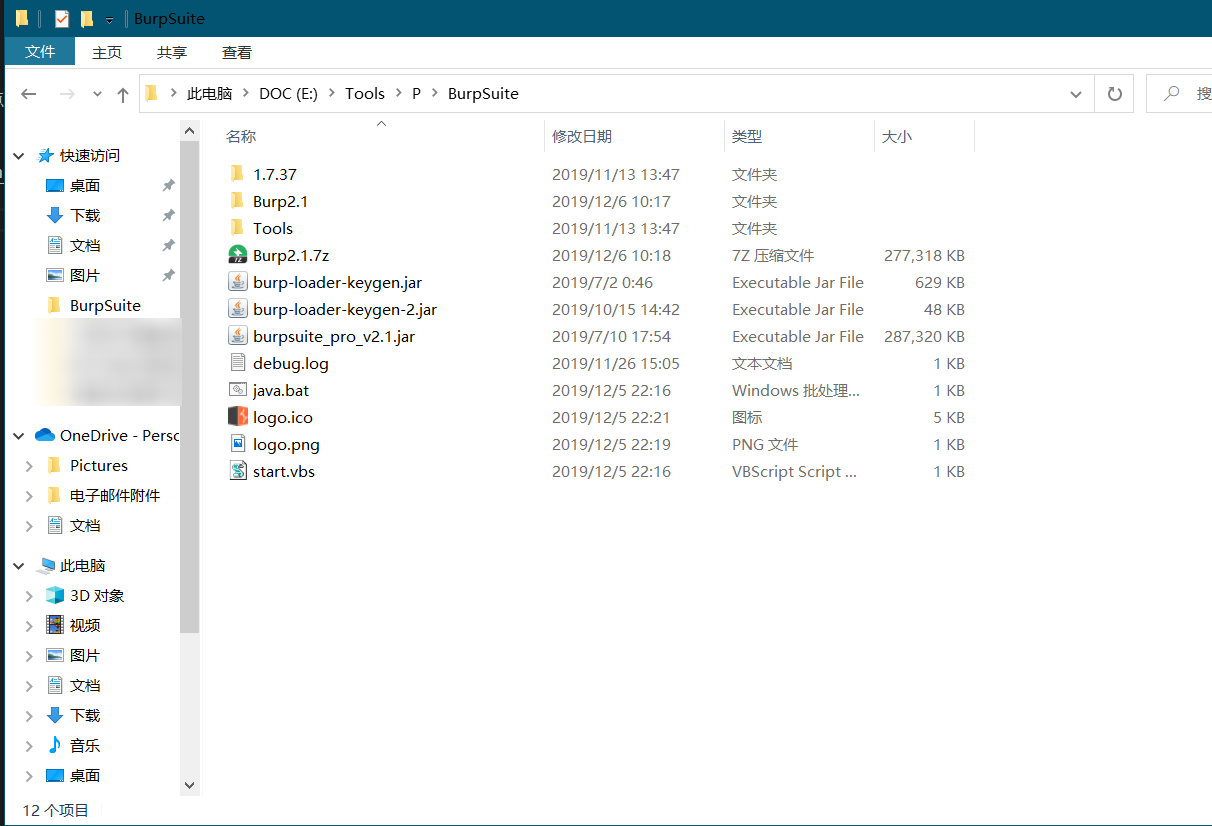Click the start.vbs script icon

(x=237, y=471)
